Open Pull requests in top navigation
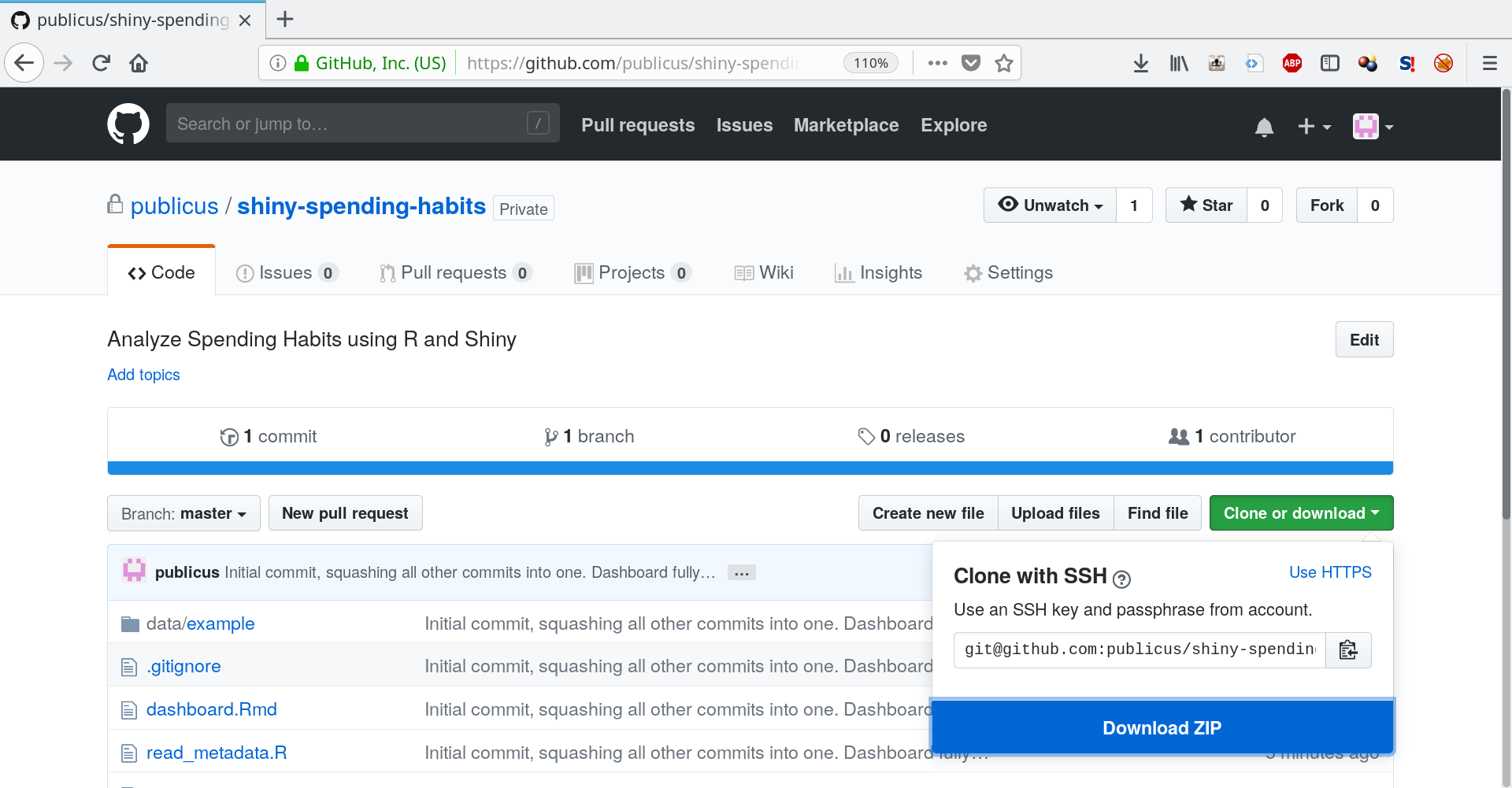Screen dimensions: 1512x788 638,125
